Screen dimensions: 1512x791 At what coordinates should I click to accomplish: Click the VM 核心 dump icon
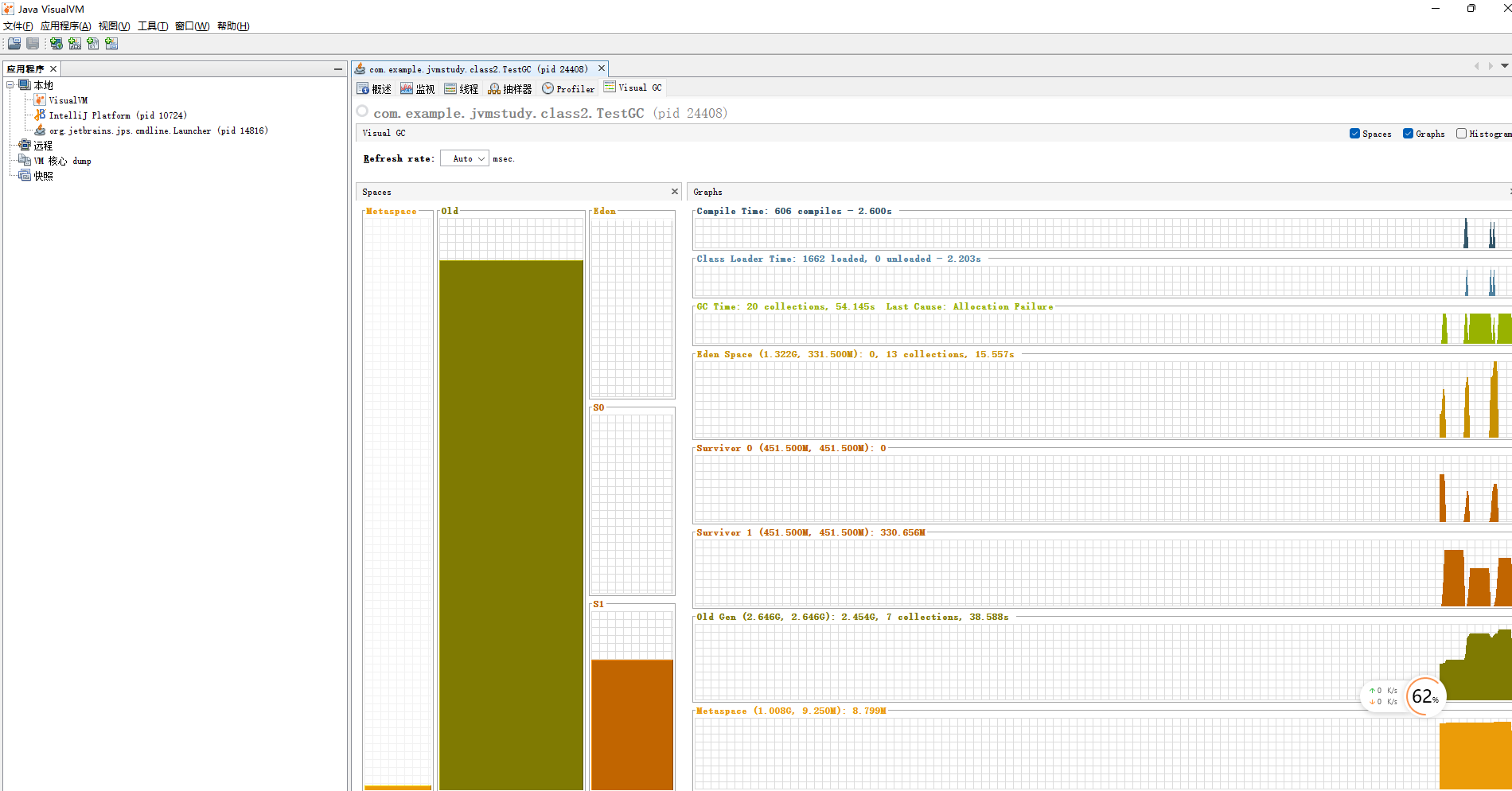click(25, 160)
